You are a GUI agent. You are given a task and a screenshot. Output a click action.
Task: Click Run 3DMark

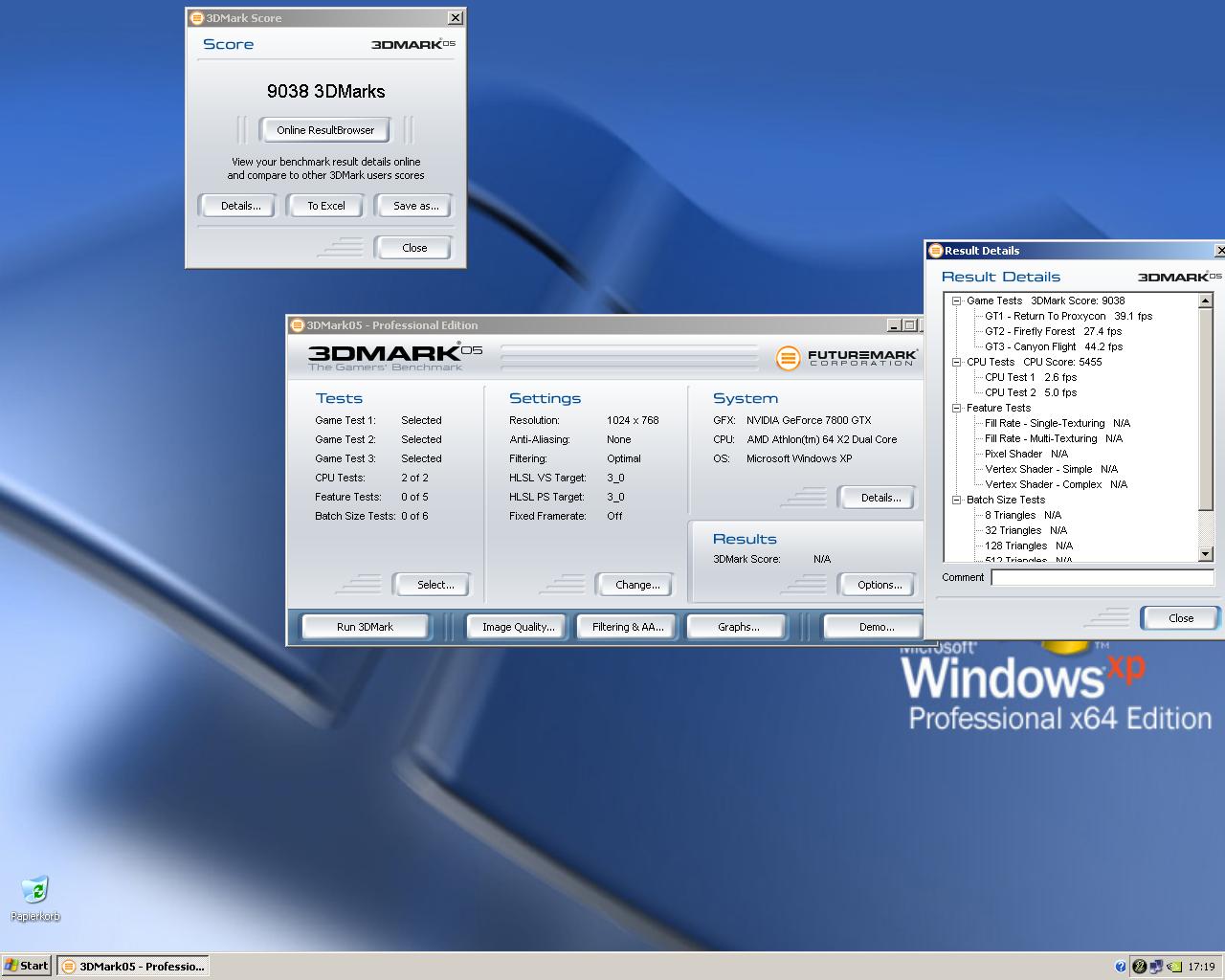pos(365,627)
